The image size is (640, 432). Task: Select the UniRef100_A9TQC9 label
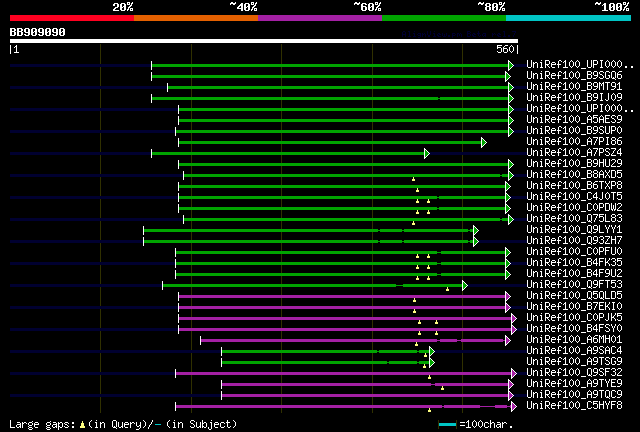pos(574,395)
